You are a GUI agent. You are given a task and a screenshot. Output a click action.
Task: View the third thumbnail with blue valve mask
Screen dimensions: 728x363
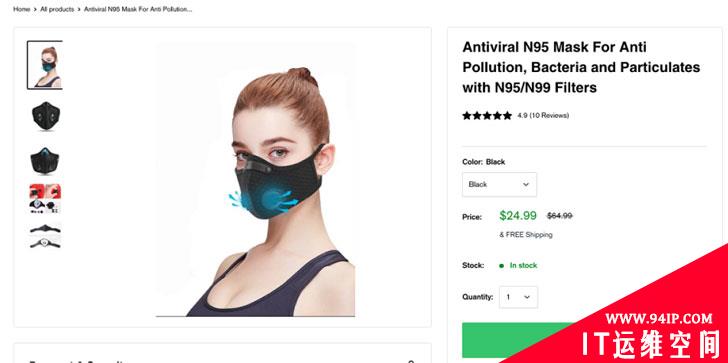click(45, 161)
